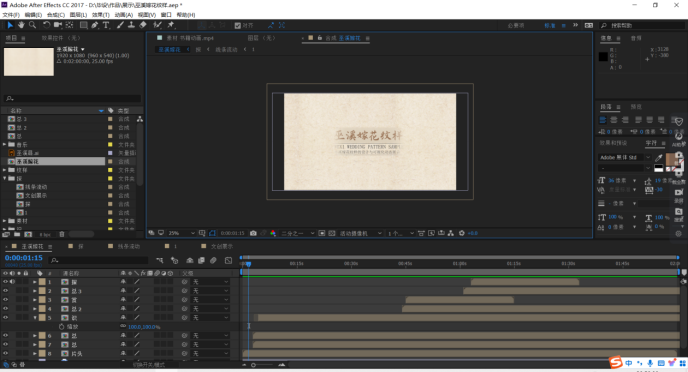Viewport: 688px width, 372px height.
Task: Select the Unified Camera tool
Action: [58, 25]
